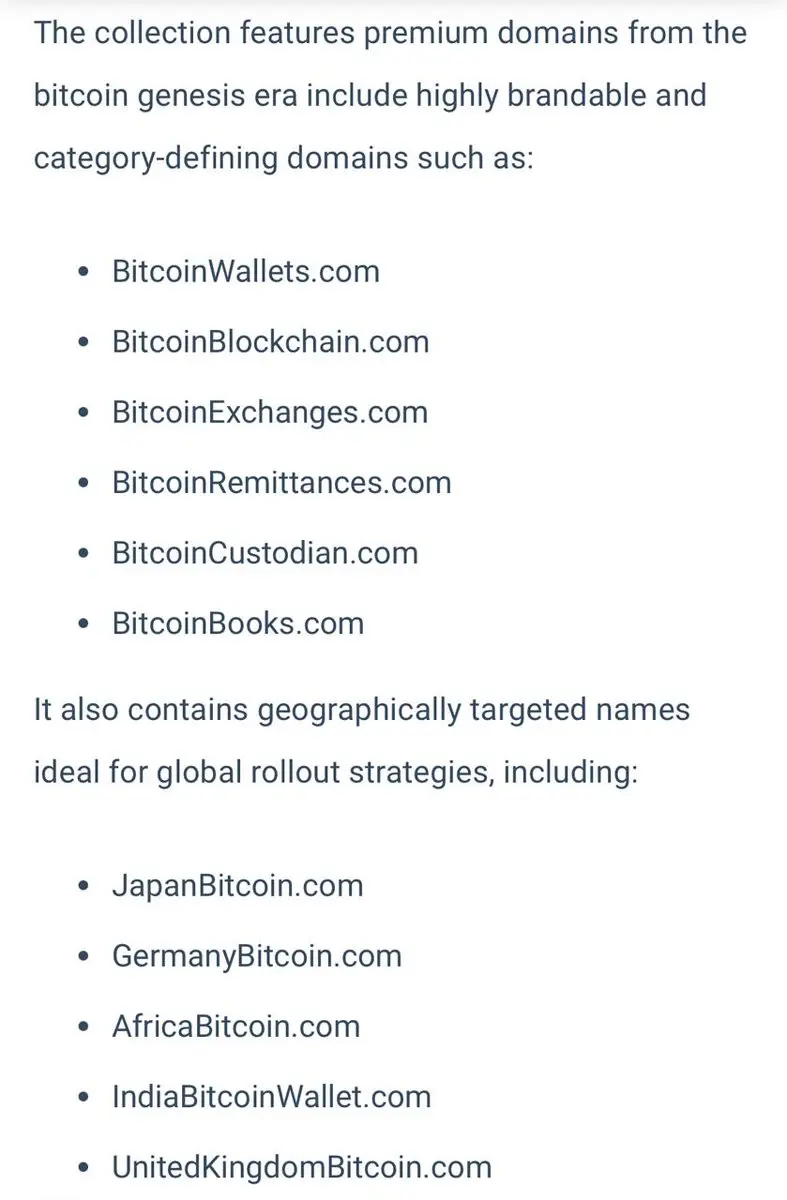The width and height of the screenshot is (787, 1200).
Task: Select the BitcoinBlockchain.com list entry
Action: click(270, 342)
